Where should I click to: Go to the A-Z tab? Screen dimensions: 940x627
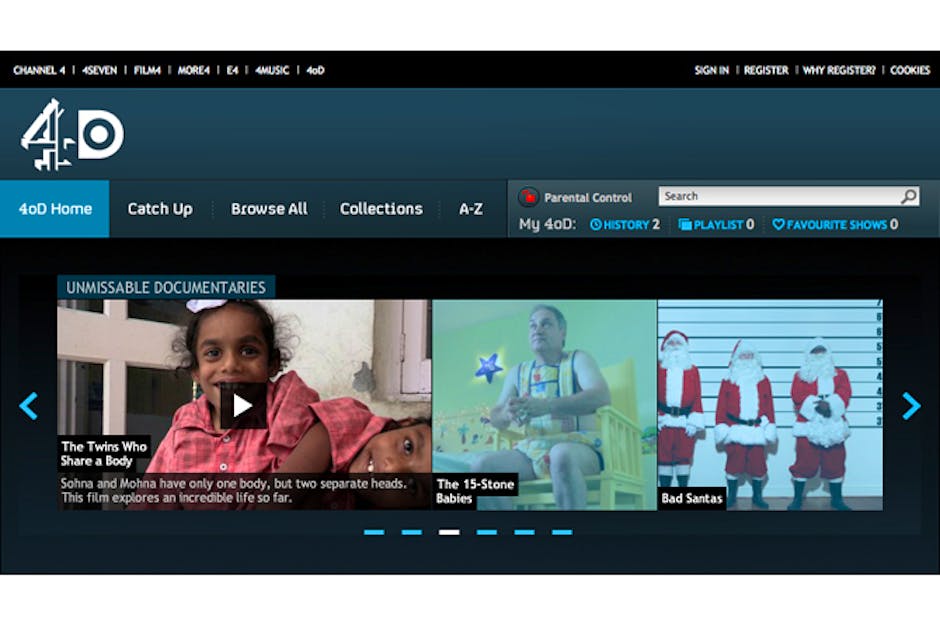coord(471,209)
